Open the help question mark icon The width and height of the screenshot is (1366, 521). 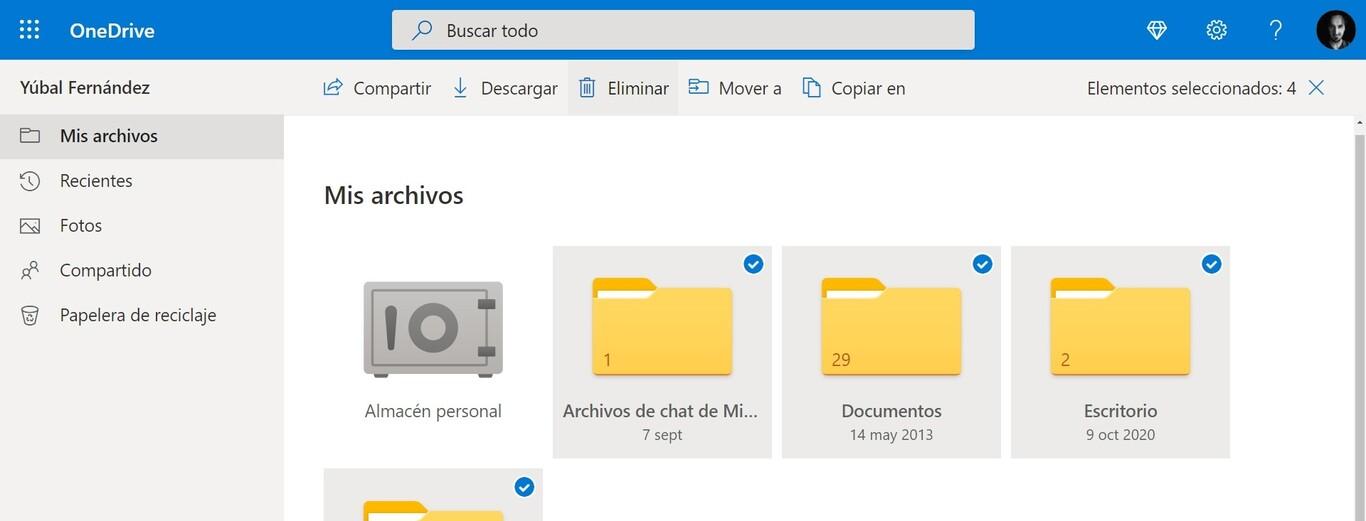(1276, 30)
